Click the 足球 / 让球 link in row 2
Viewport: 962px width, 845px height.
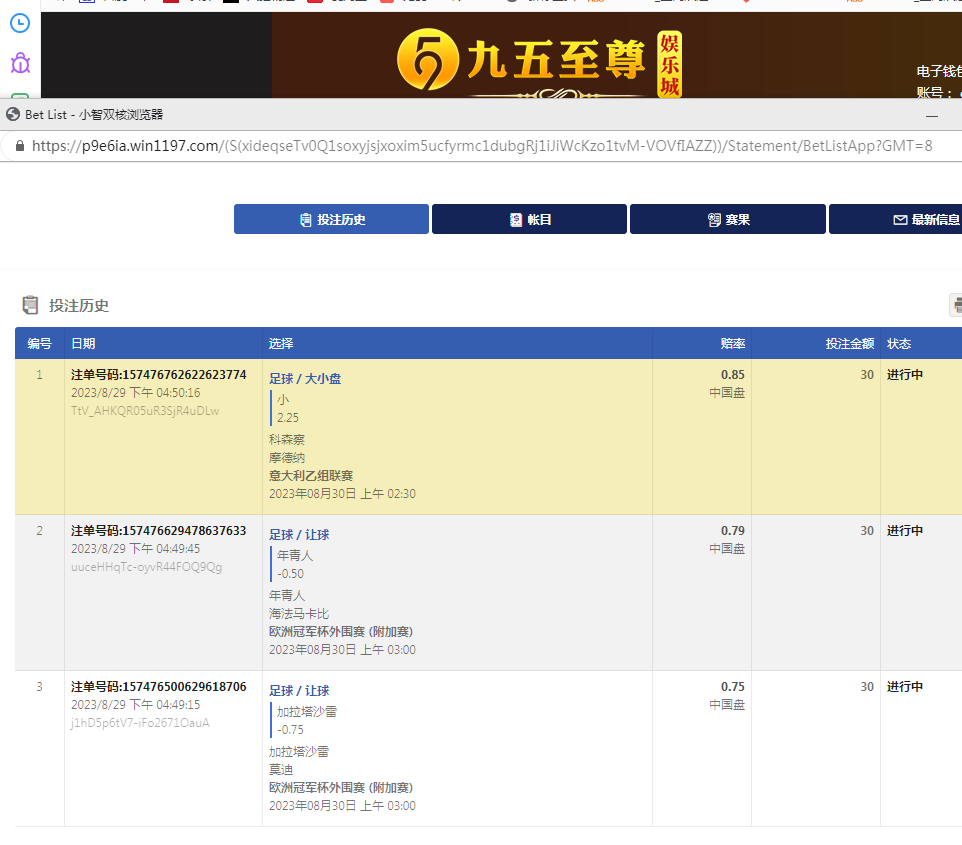(299, 534)
